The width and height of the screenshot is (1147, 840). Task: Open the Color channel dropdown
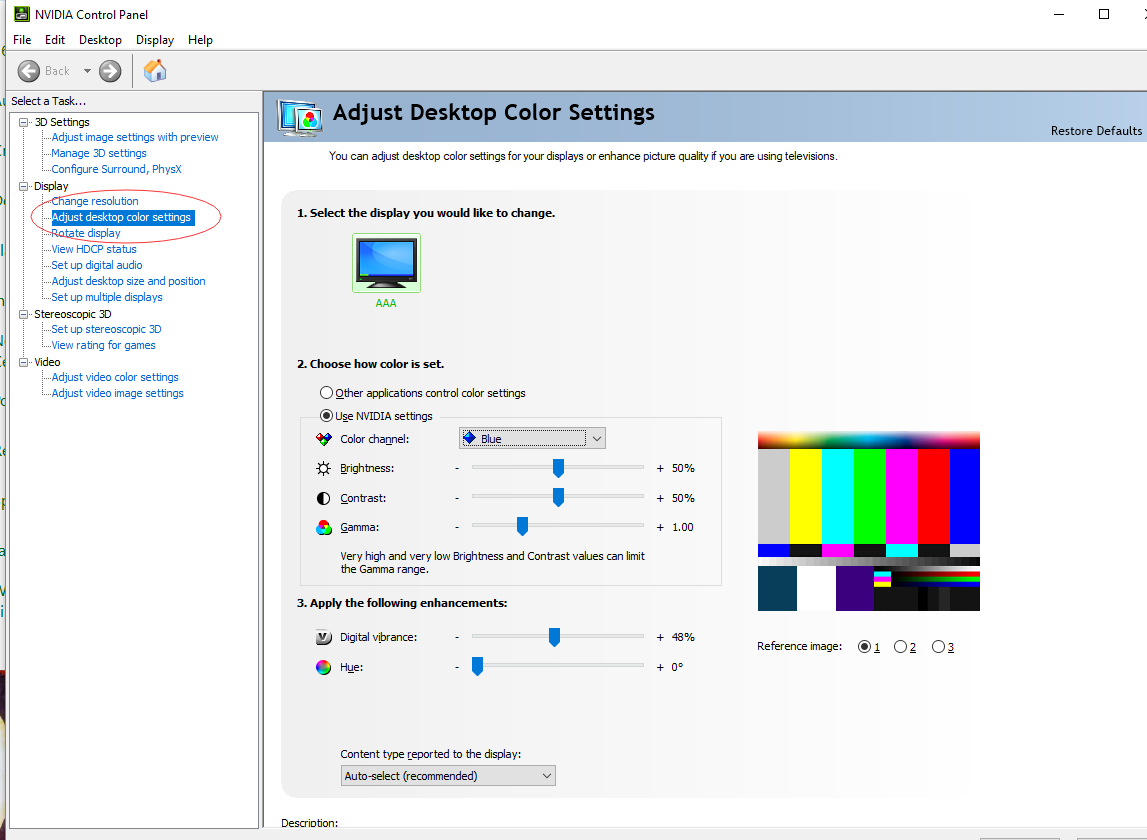point(532,438)
